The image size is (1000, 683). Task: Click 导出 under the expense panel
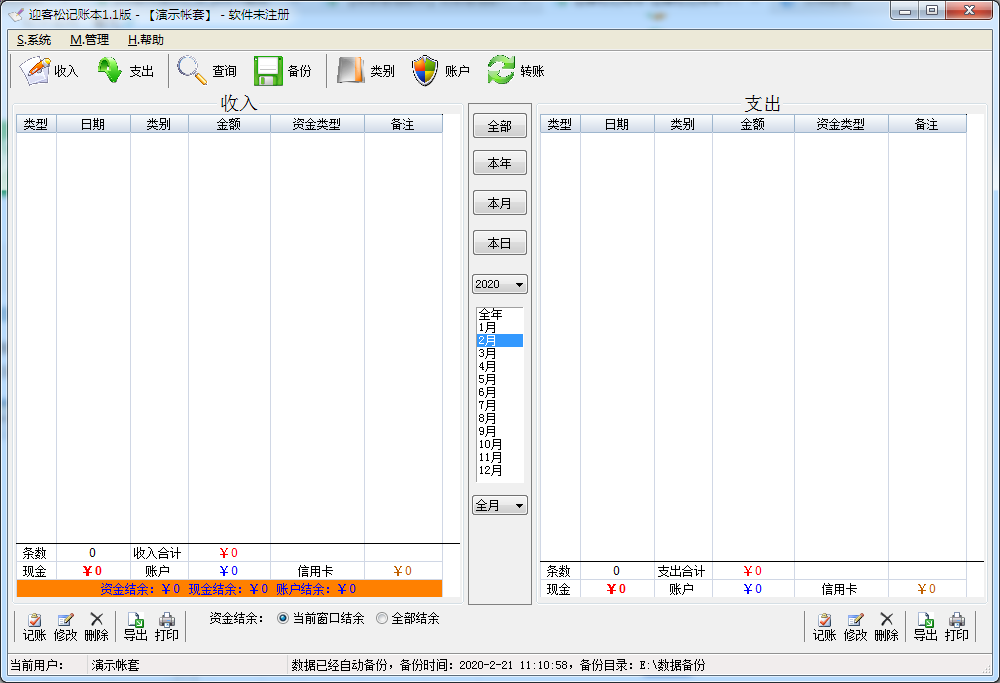[x=925, y=628]
